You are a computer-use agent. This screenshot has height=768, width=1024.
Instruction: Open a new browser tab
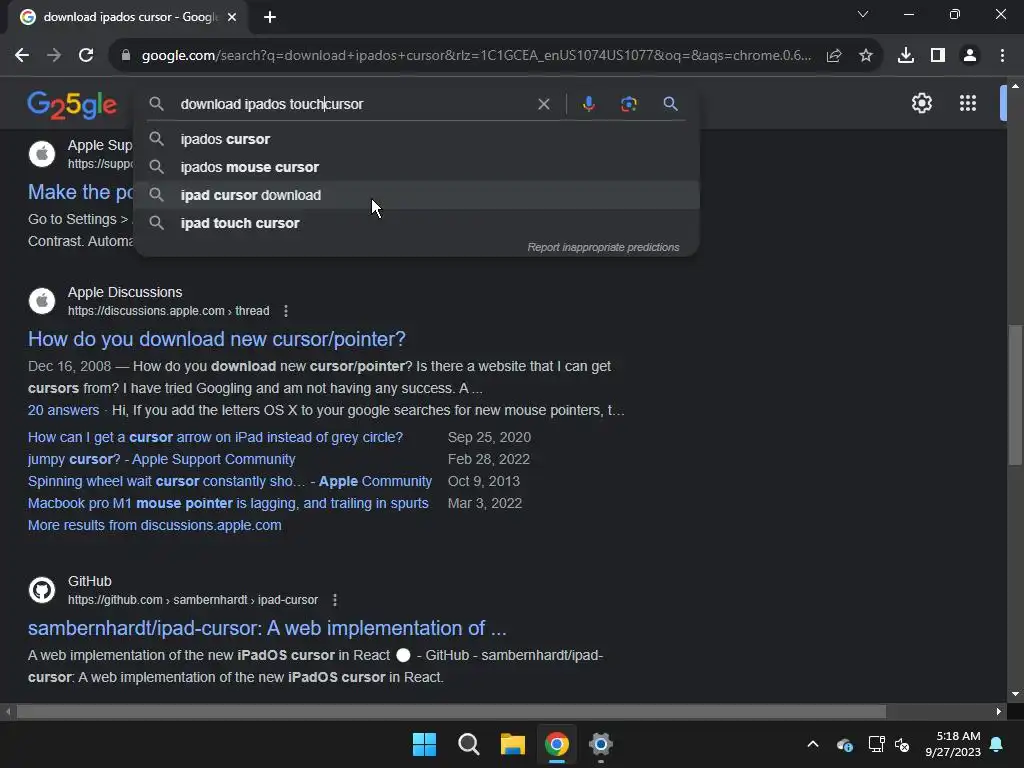click(x=270, y=17)
